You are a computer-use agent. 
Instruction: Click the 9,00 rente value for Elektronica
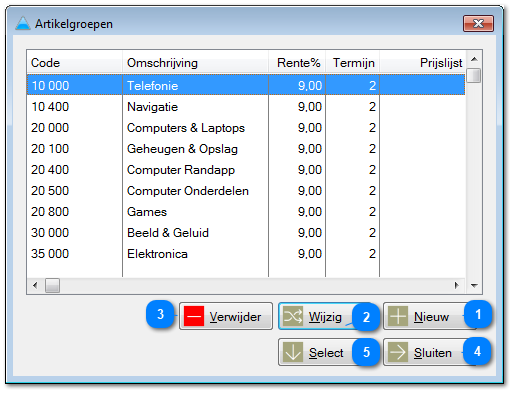(x=310, y=254)
